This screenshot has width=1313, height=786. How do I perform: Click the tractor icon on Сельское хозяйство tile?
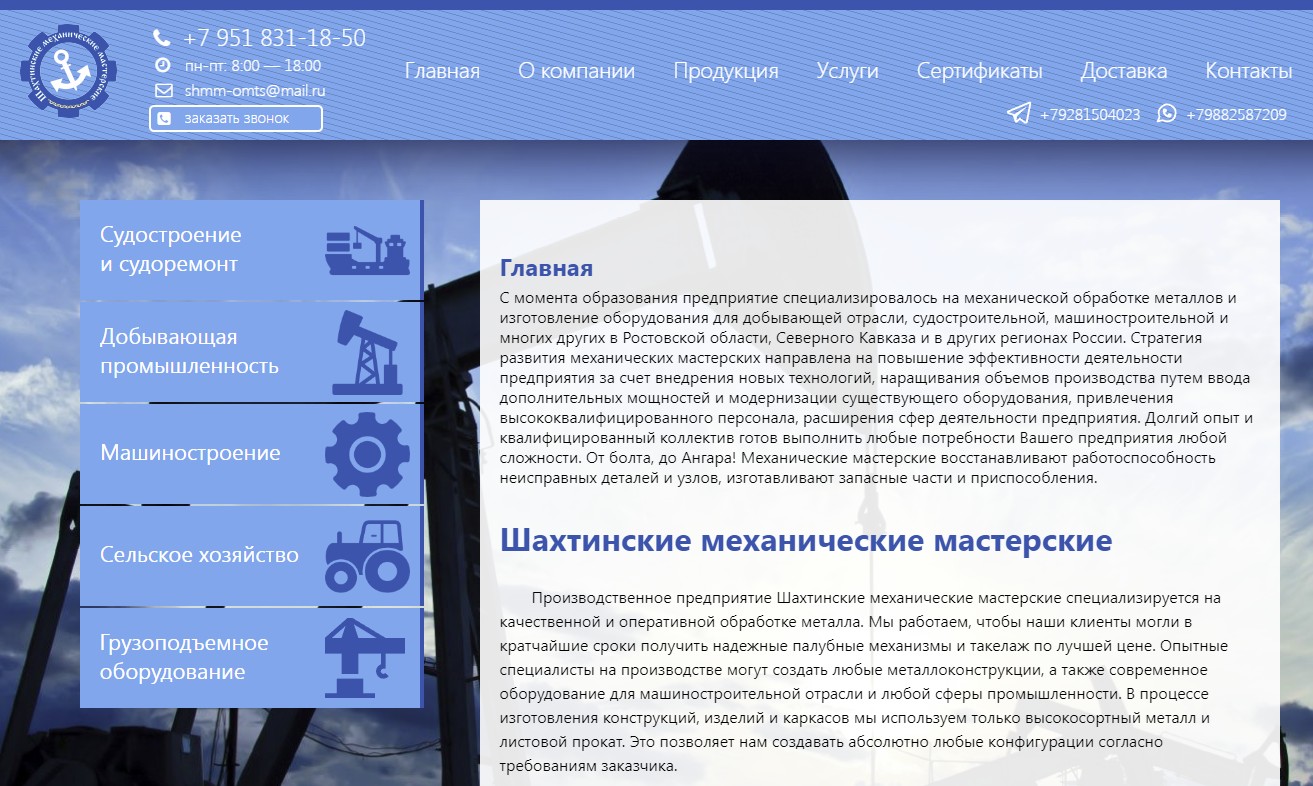coord(367,556)
